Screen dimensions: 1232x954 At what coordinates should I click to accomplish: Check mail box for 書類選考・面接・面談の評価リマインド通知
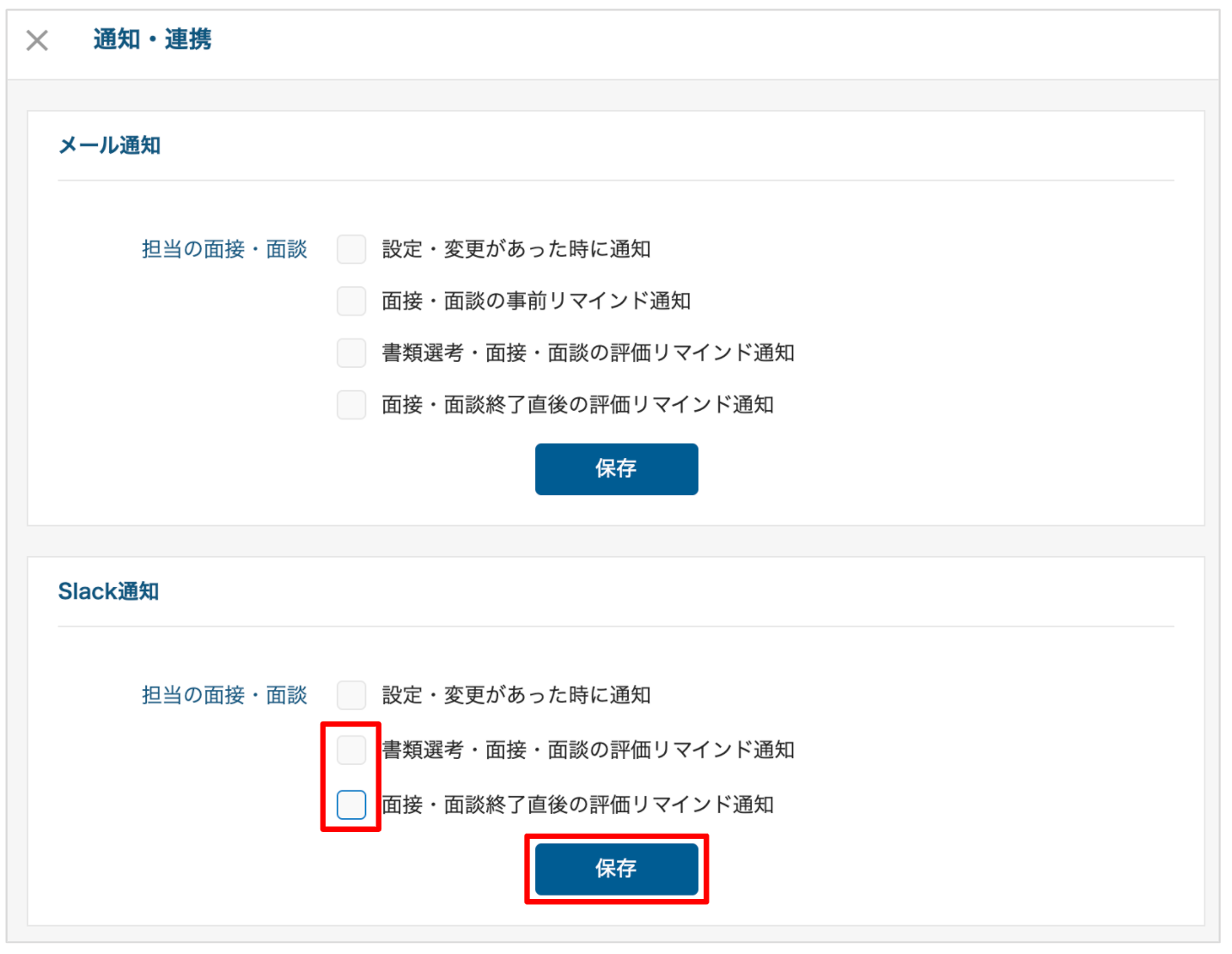point(351,352)
